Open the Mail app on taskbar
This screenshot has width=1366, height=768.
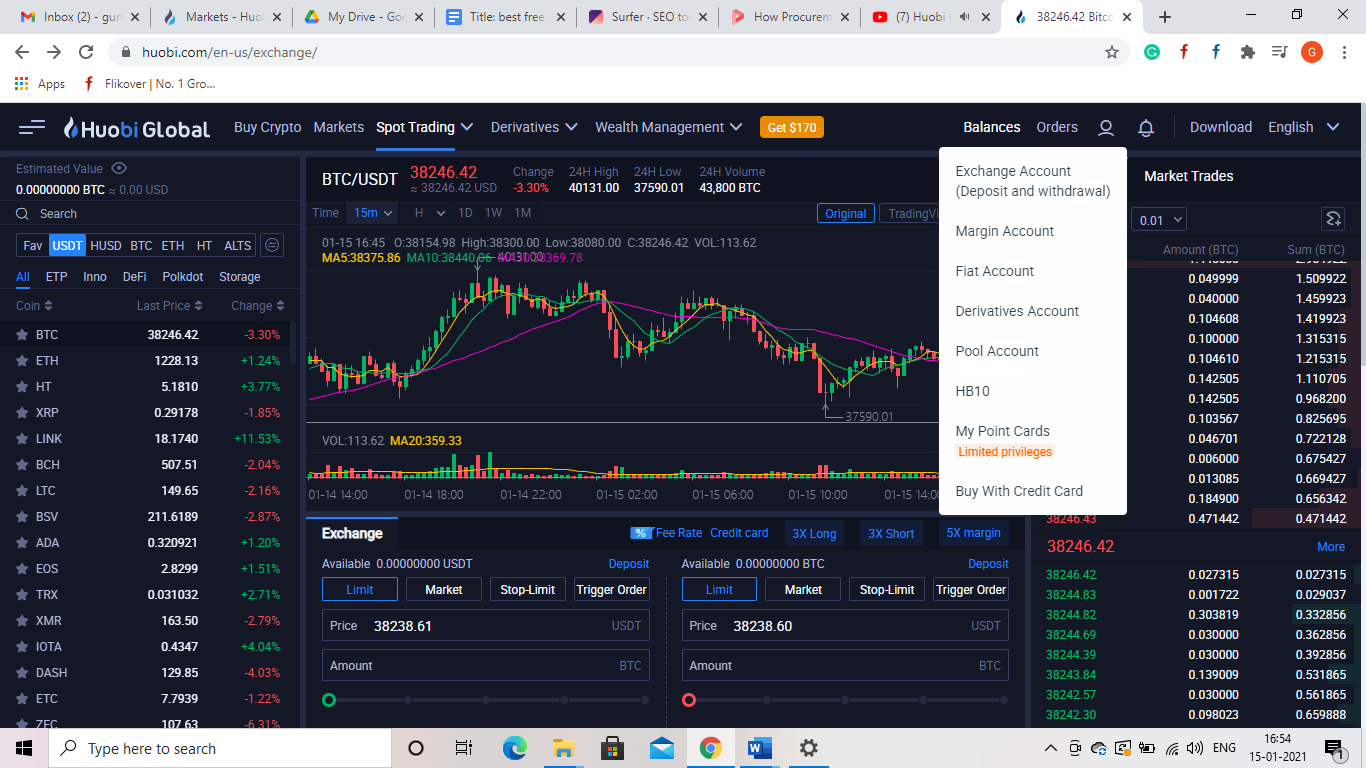pos(661,748)
